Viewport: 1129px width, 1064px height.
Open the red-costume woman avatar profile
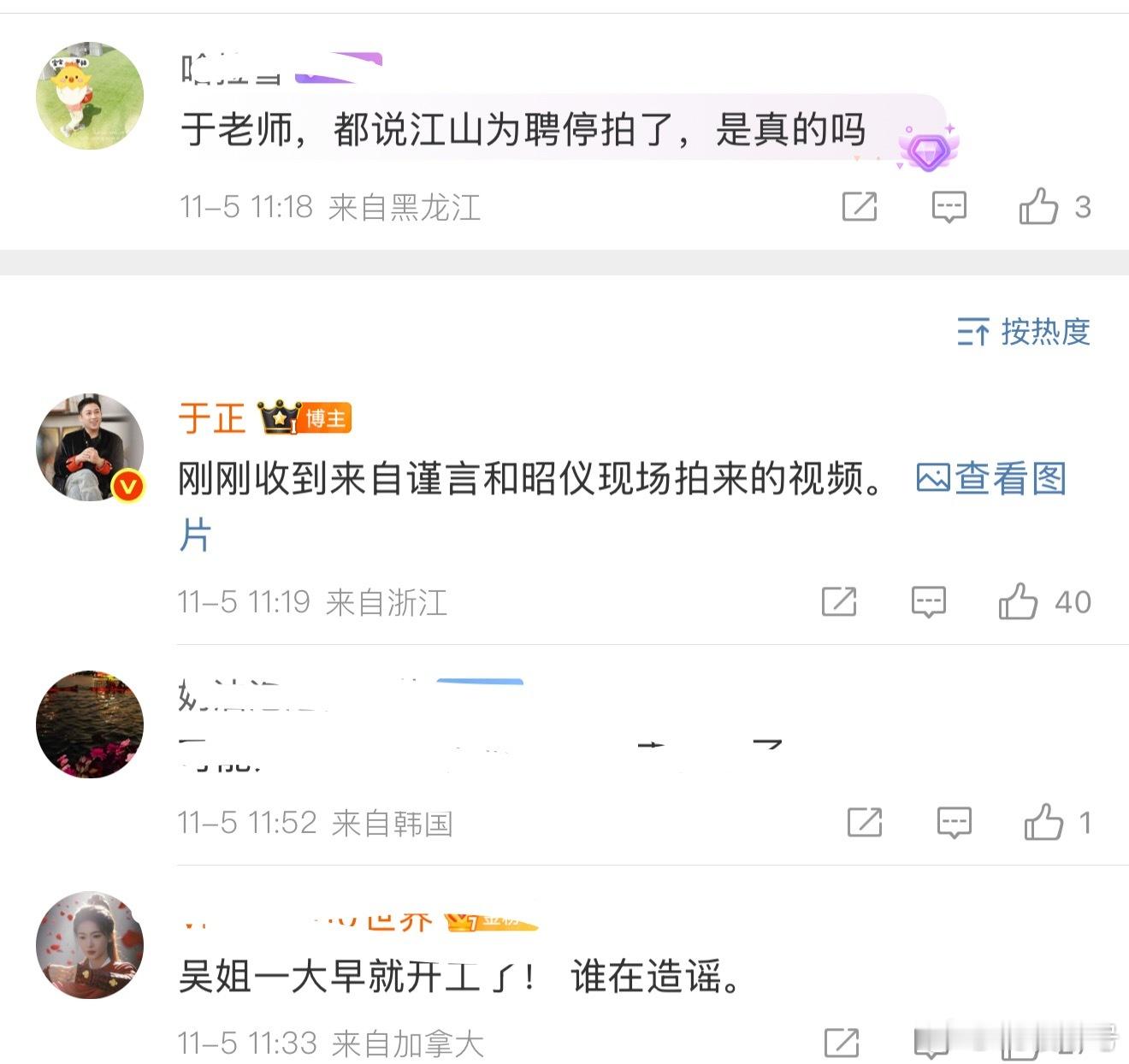click(x=90, y=945)
